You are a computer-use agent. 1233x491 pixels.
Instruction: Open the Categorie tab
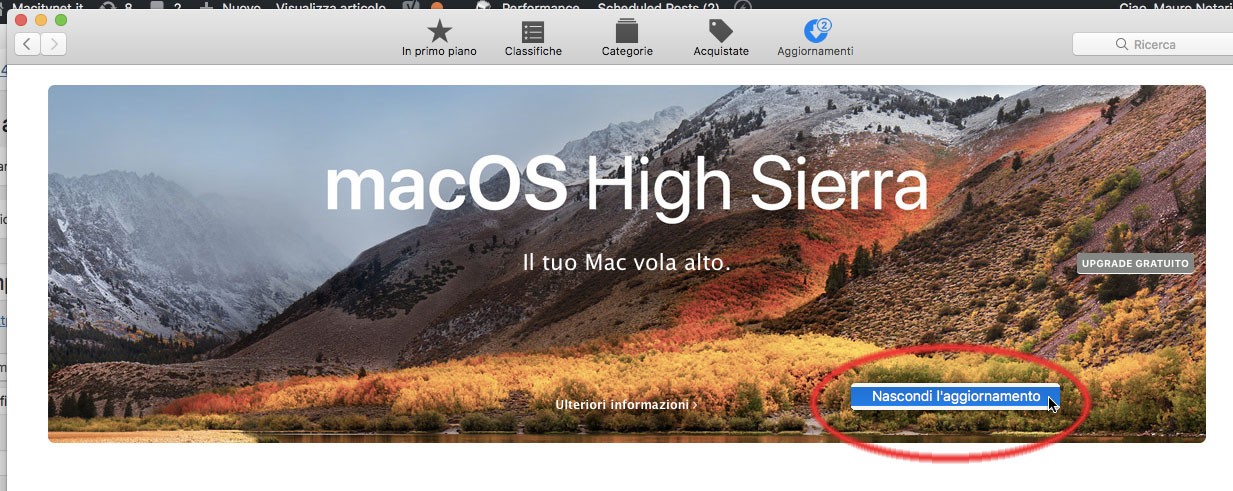pos(627,38)
